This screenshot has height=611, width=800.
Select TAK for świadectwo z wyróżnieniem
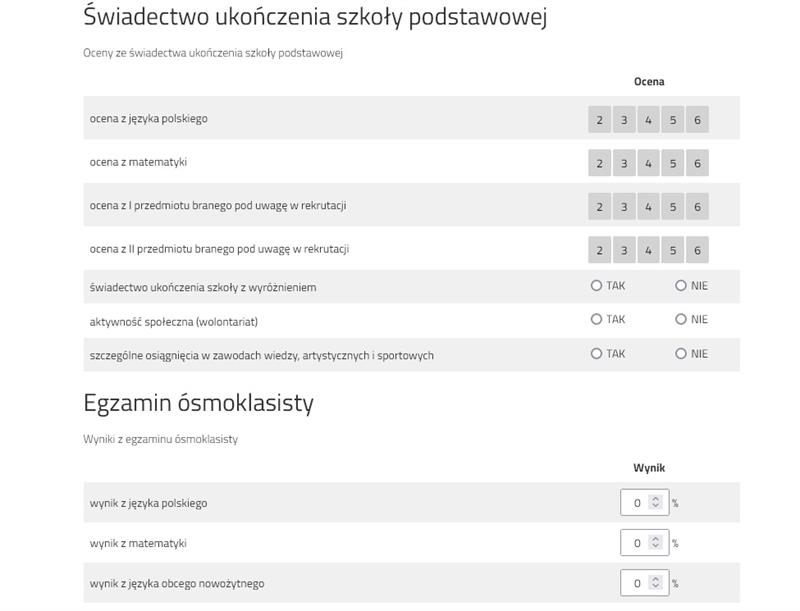(x=597, y=286)
